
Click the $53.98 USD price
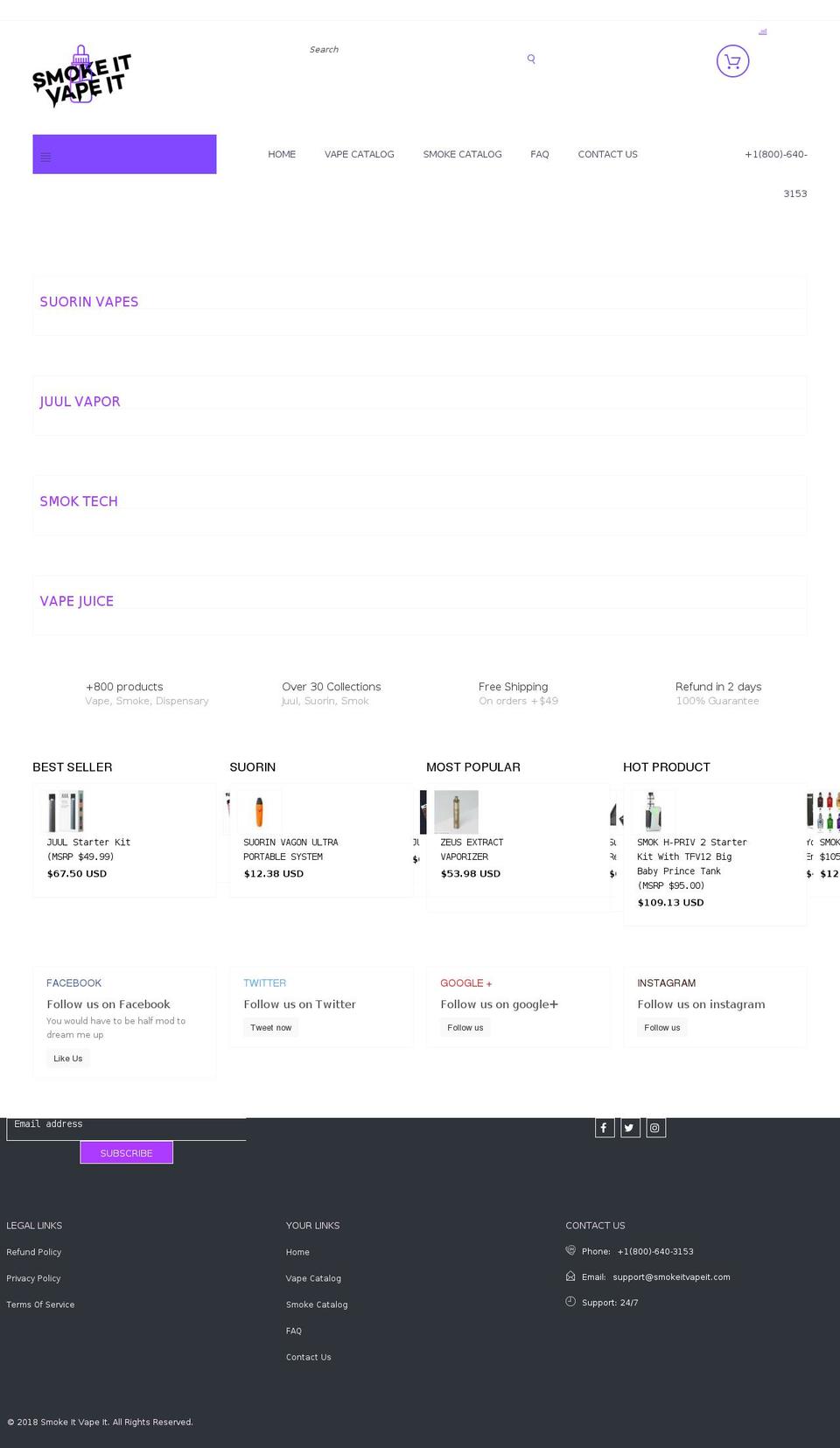pyautogui.click(x=471, y=873)
